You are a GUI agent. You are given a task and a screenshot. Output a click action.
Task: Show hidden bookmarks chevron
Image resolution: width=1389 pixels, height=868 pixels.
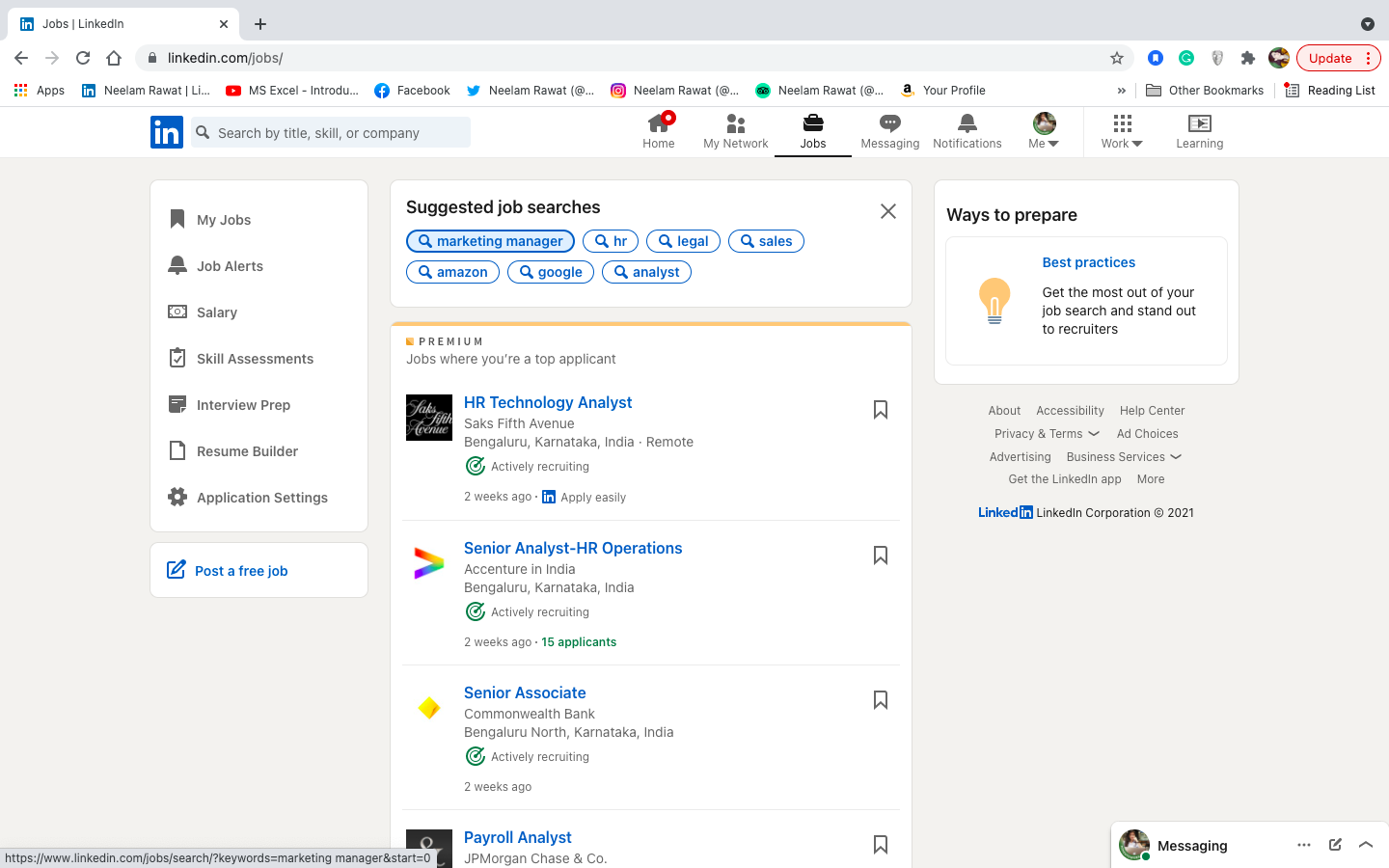coord(1121,91)
